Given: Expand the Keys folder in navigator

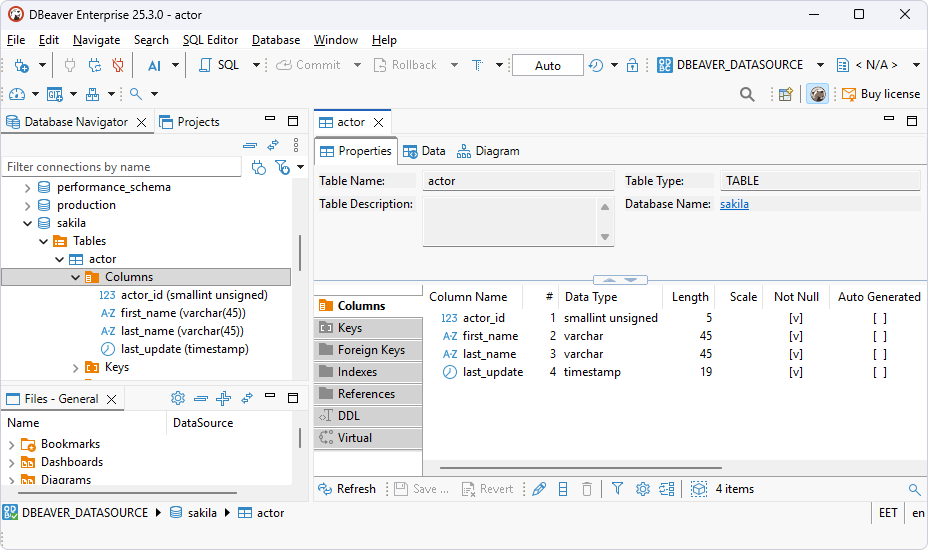Looking at the screenshot, I should click(75, 368).
